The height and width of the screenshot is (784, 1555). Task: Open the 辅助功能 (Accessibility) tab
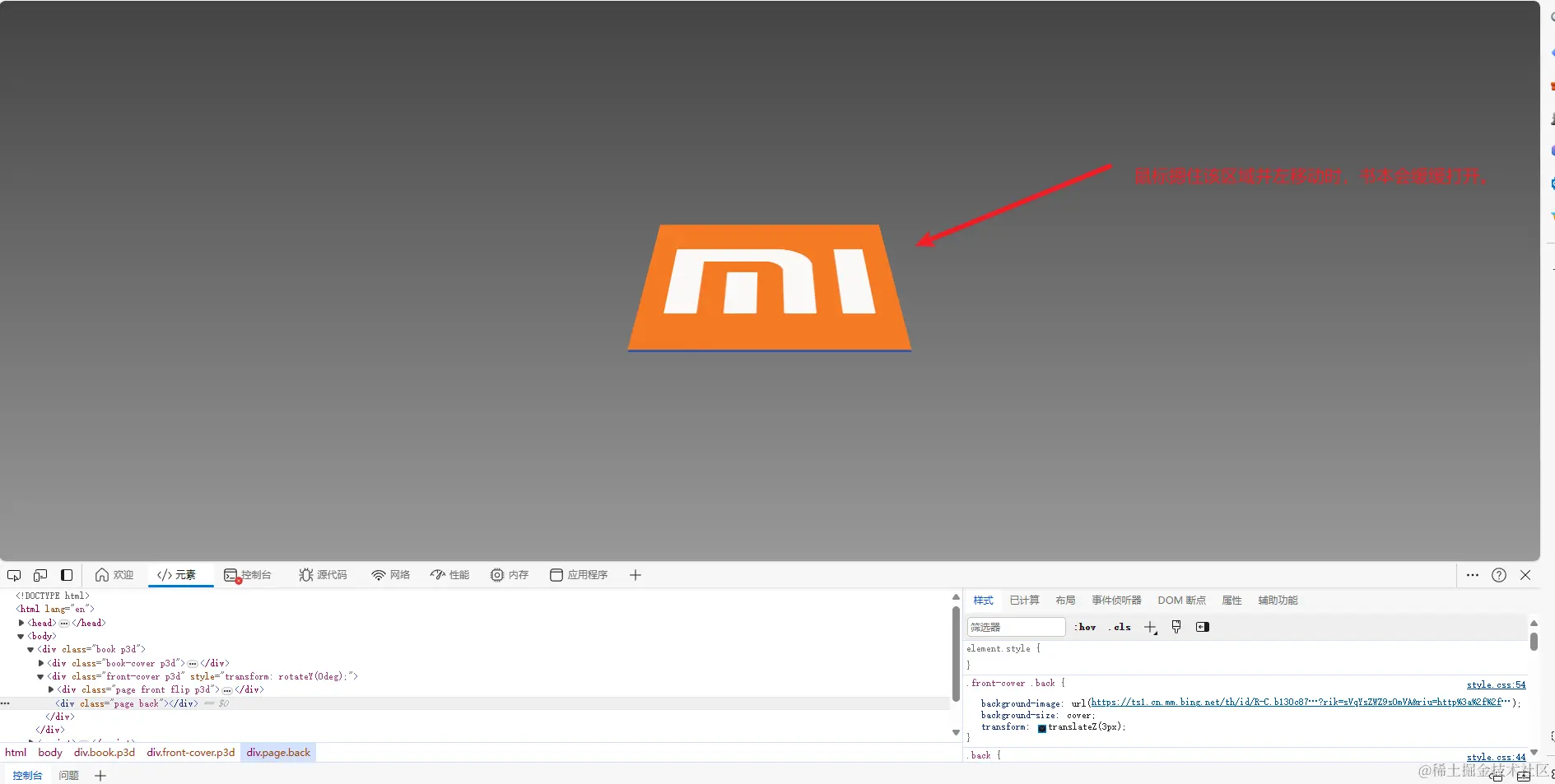pos(1278,601)
